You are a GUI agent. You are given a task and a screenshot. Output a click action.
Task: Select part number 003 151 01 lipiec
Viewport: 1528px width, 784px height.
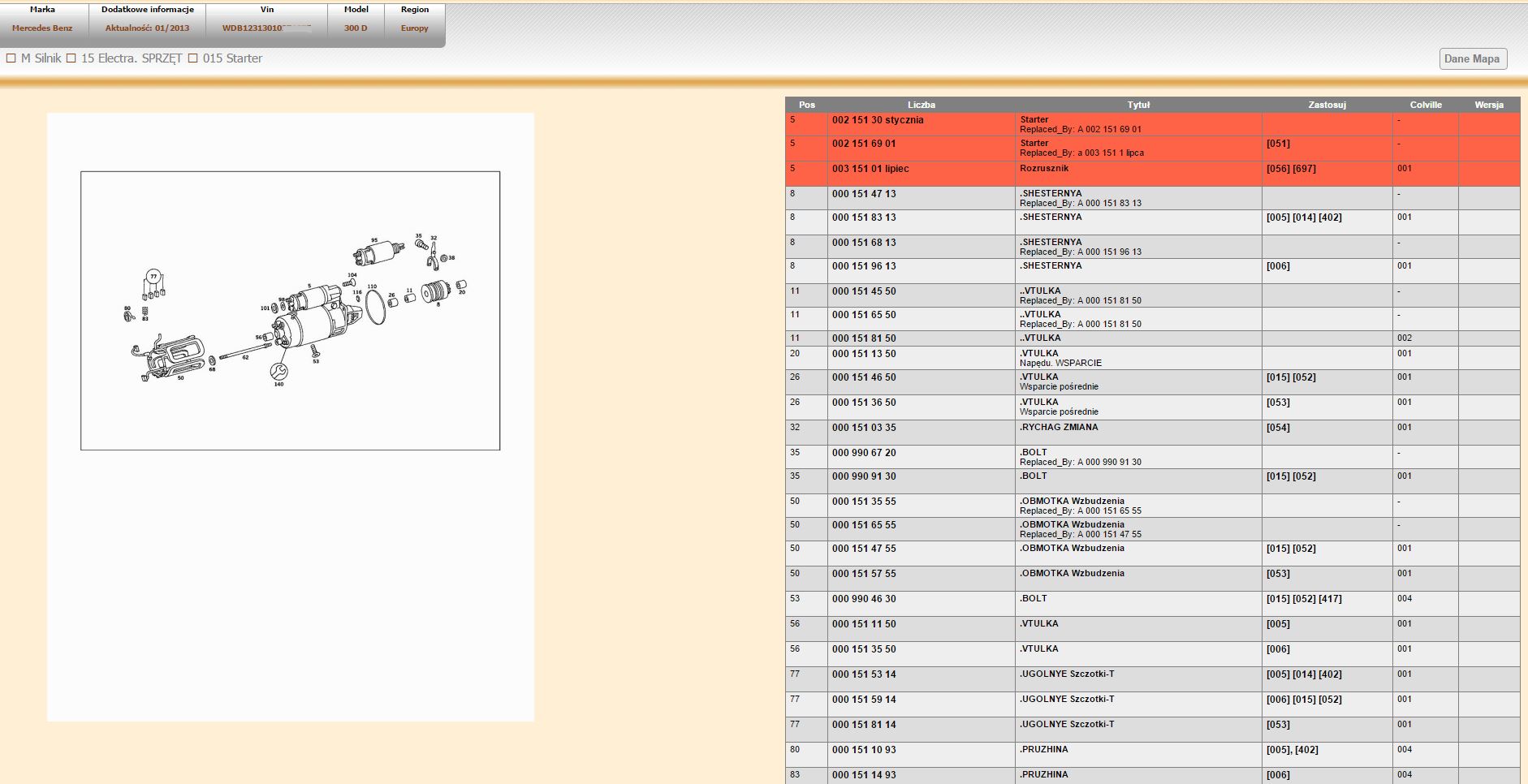point(870,169)
